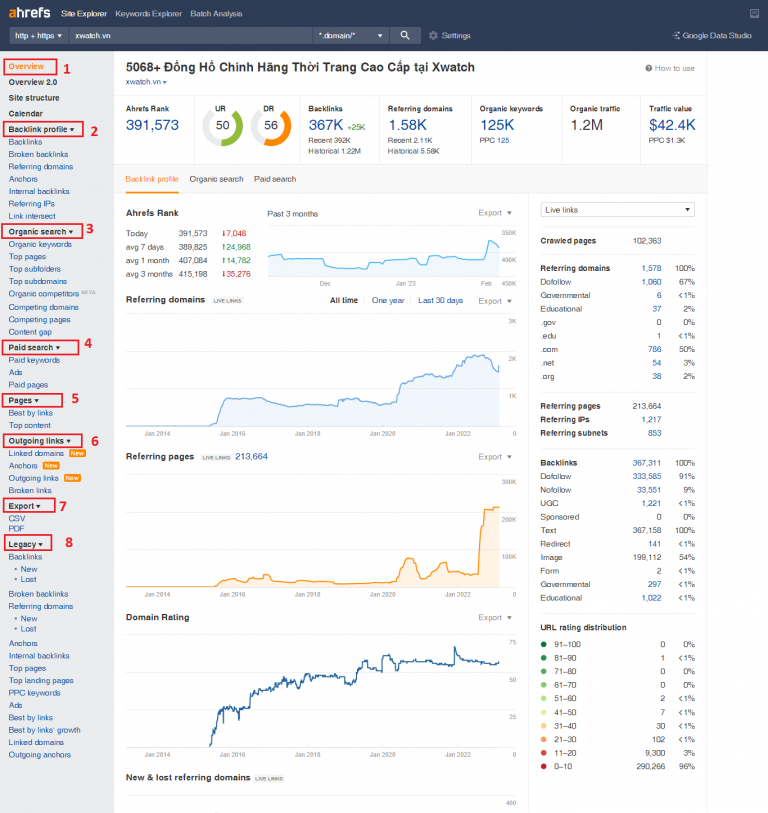Click Dofollow referring domains count 1,060

click(x=651, y=282)
